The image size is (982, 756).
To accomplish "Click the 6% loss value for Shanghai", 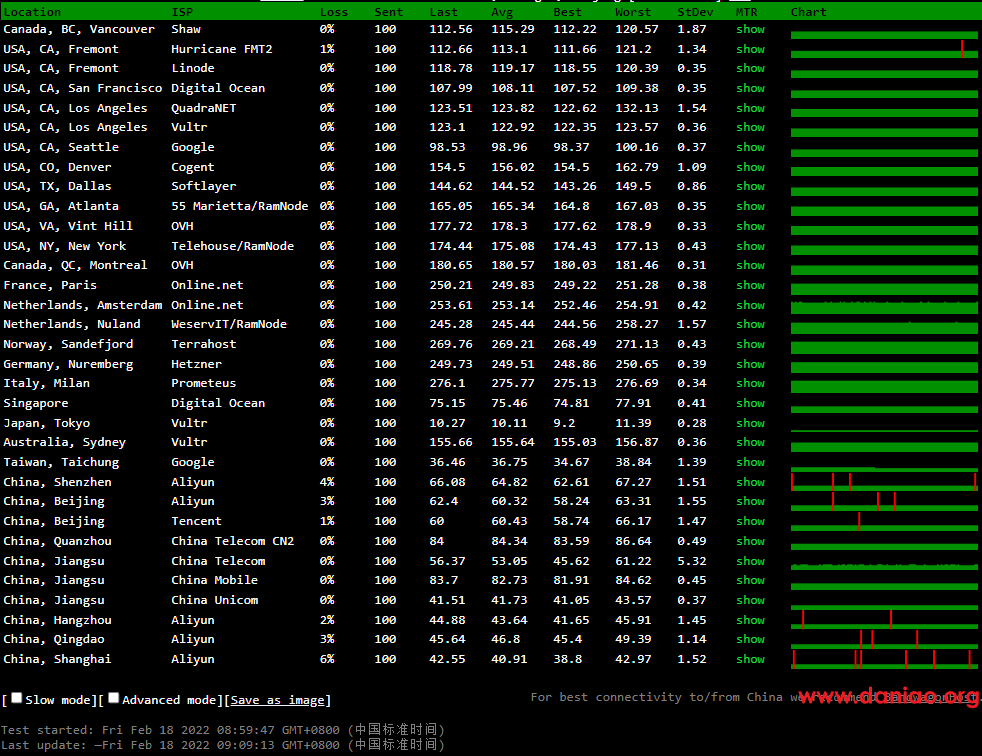I will click(326, 659).
